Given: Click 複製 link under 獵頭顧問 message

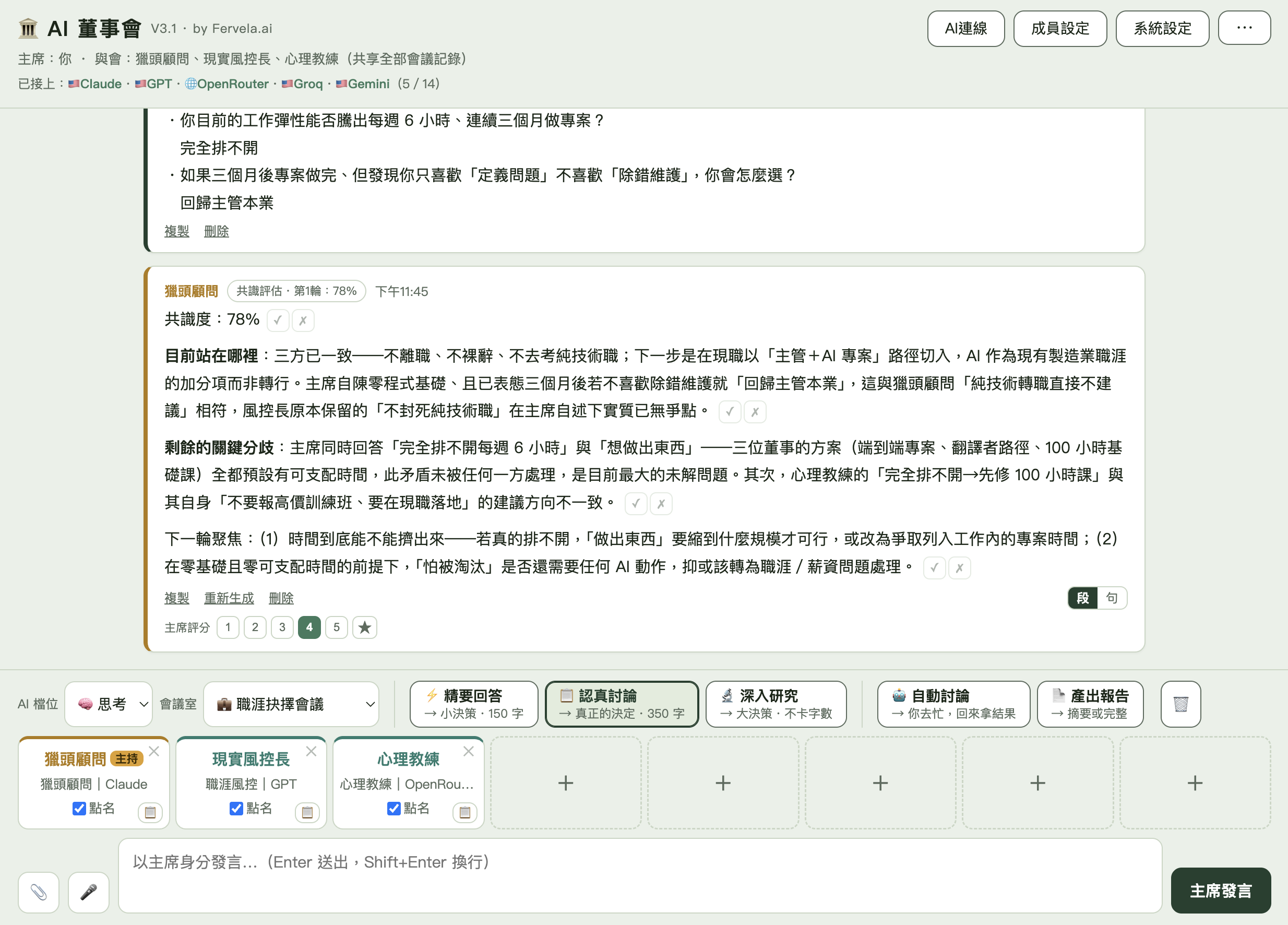Looking at the screenshot, I should point(176,598).
